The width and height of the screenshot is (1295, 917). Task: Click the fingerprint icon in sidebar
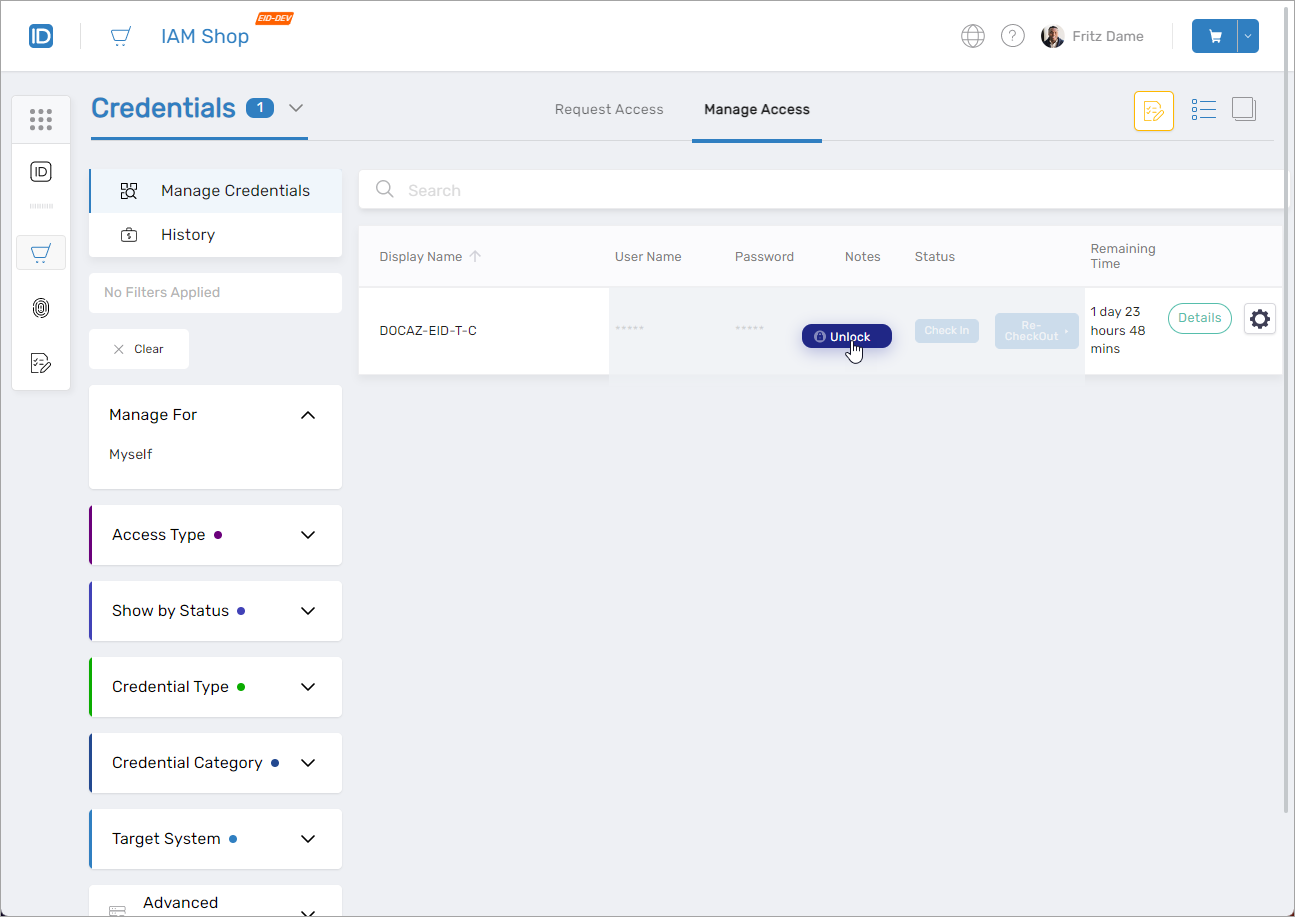coord(41,308)
